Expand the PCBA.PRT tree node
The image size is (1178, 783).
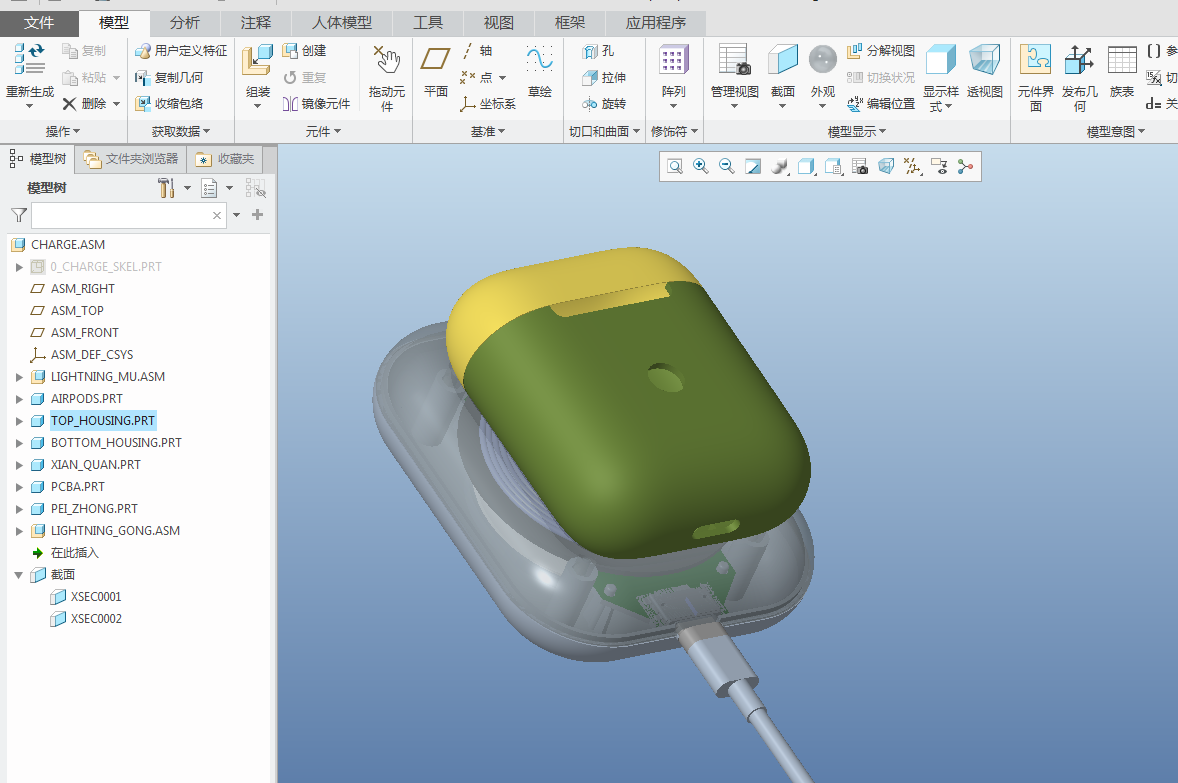click(20, 487)
